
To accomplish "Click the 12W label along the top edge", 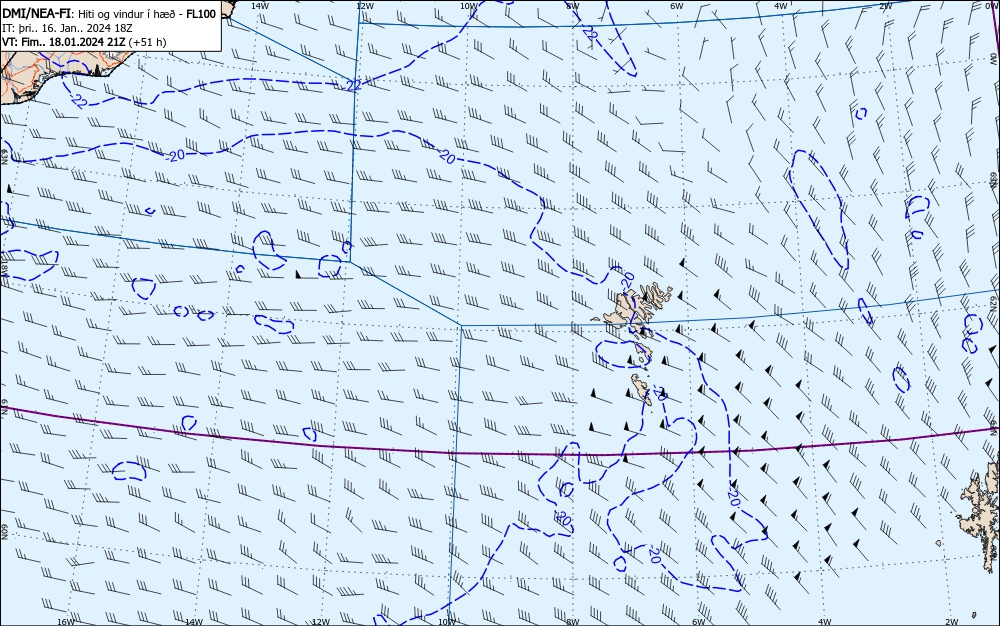I will 364,6.
